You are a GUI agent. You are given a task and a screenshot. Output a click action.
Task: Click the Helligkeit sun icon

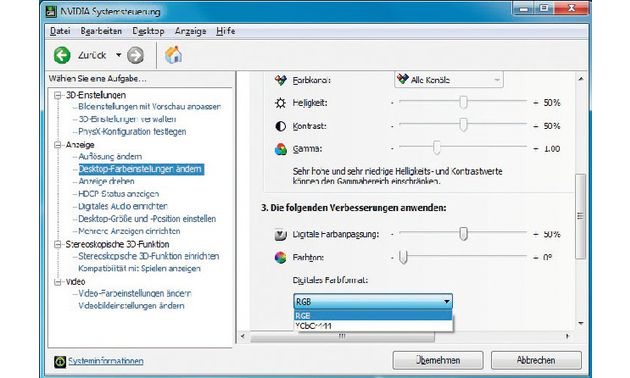click(280, 103)
